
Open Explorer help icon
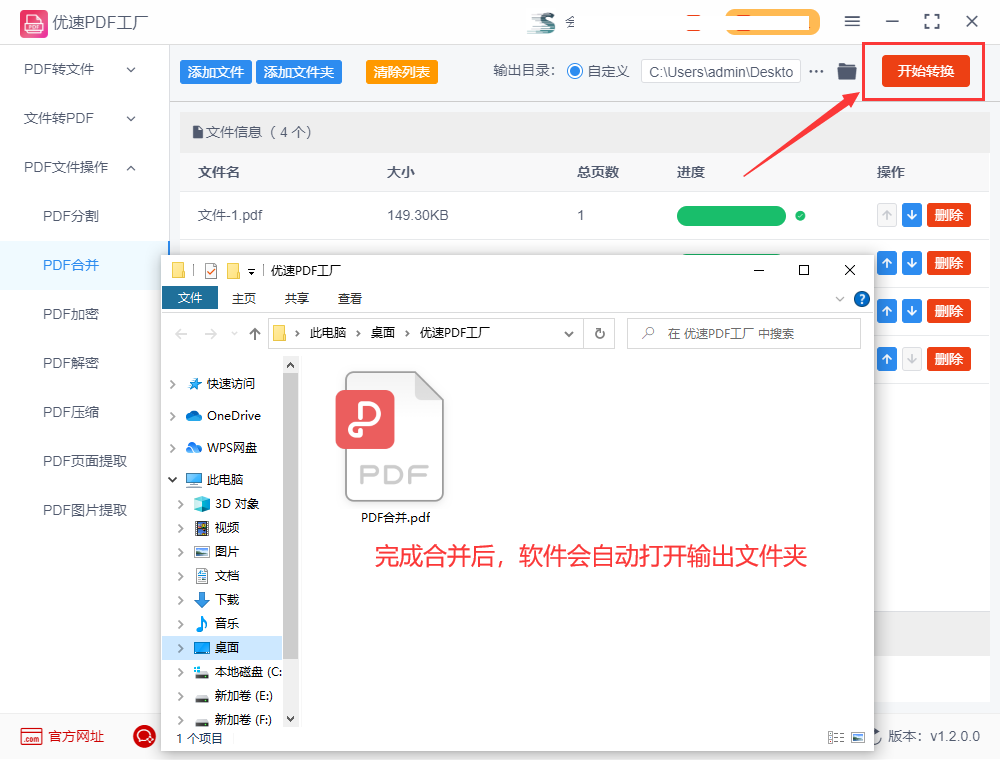862,298
